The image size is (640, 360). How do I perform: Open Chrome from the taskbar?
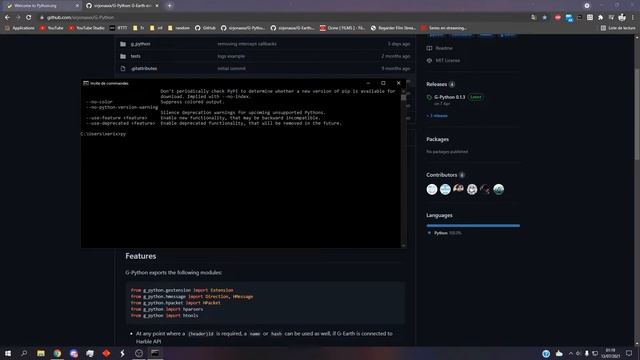coord(57,353)
